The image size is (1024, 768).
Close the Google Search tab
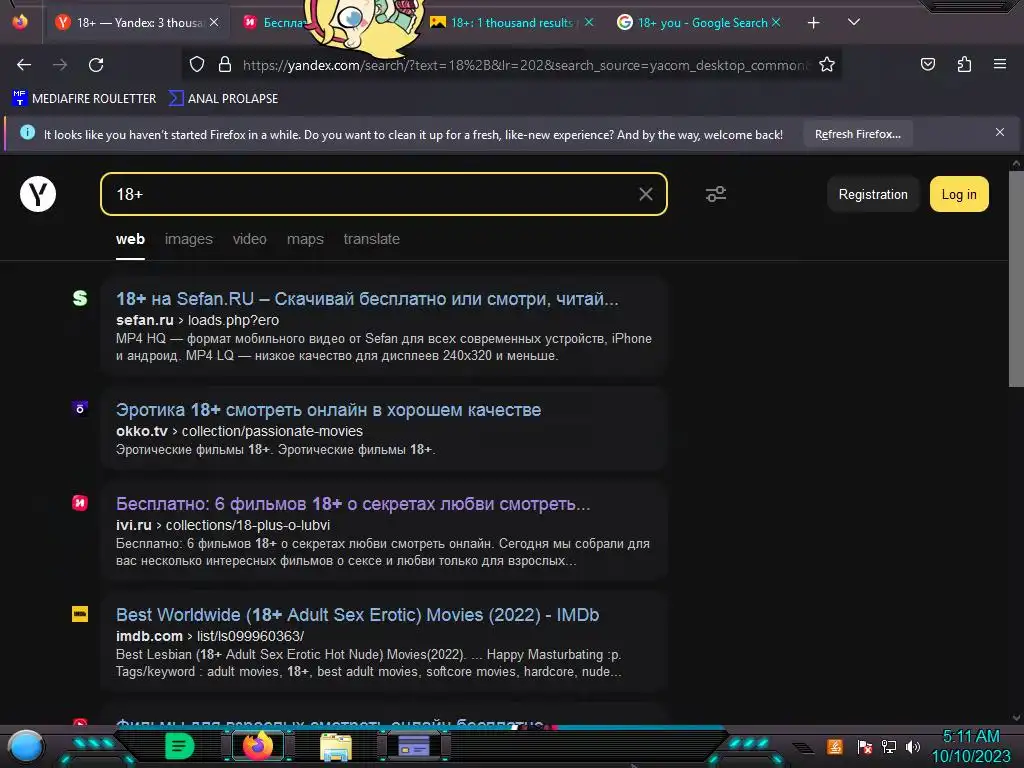pyautogui.click(x=775, y=22)
